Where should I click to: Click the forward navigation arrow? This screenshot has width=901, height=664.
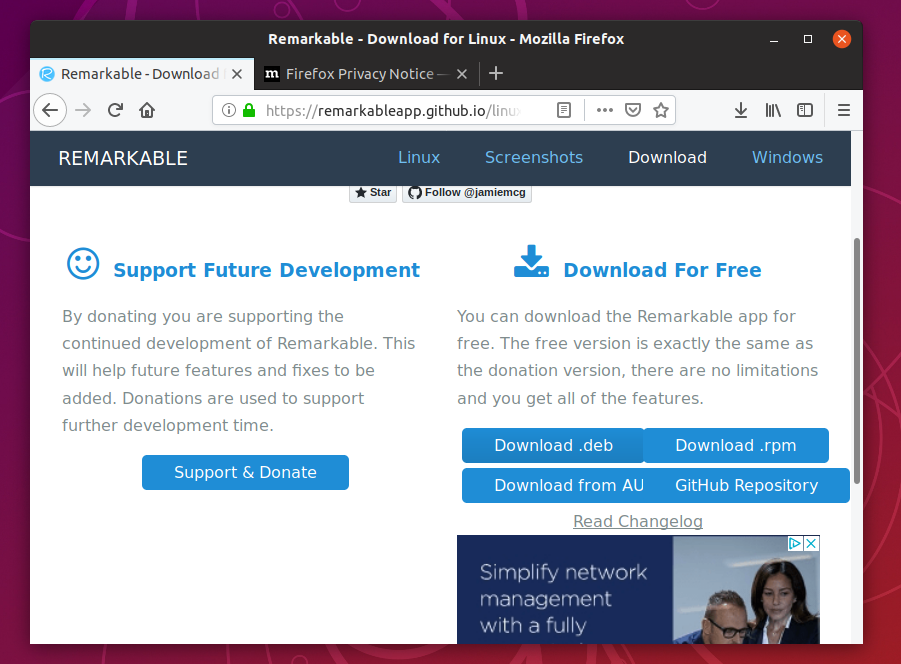click(x=83, y=110)
